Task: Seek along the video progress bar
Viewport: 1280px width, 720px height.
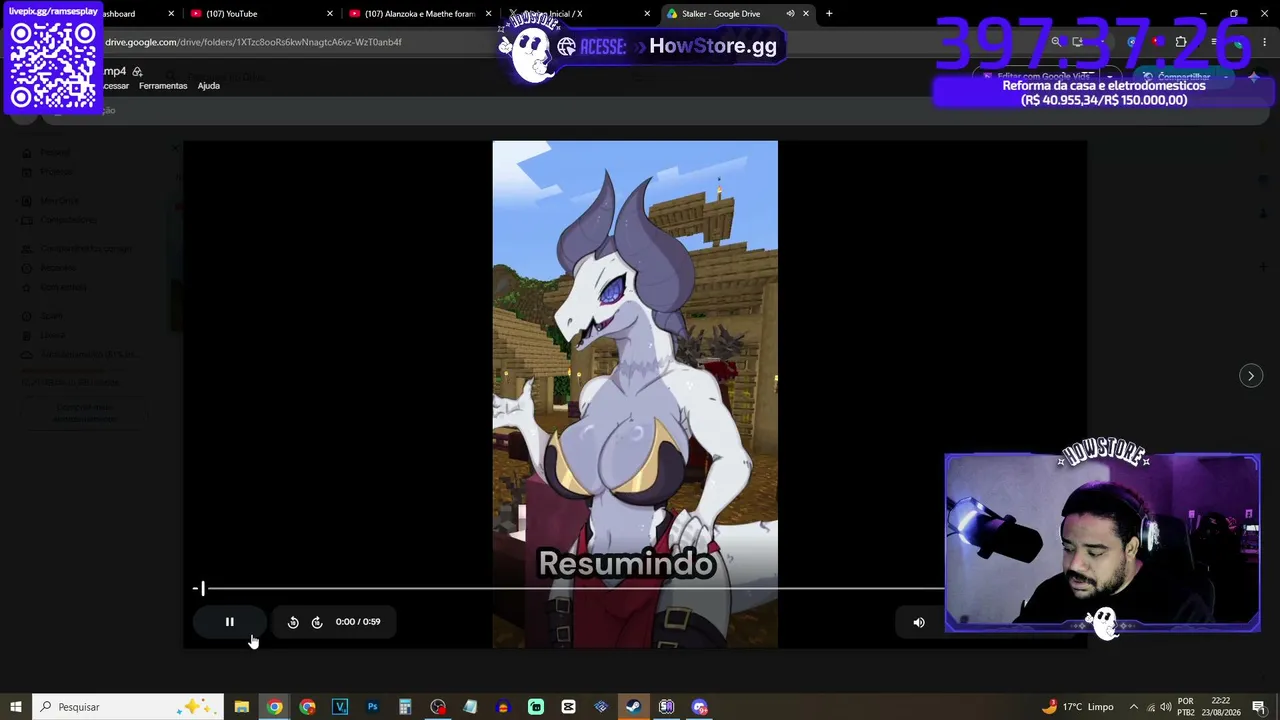Action: click(570, 589)
